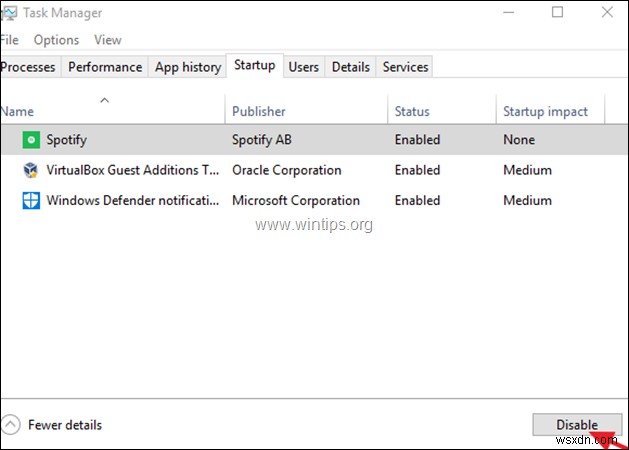Close the Task Manager window
The height and width of the screenshot is (450, 629).
click(607, 12)
